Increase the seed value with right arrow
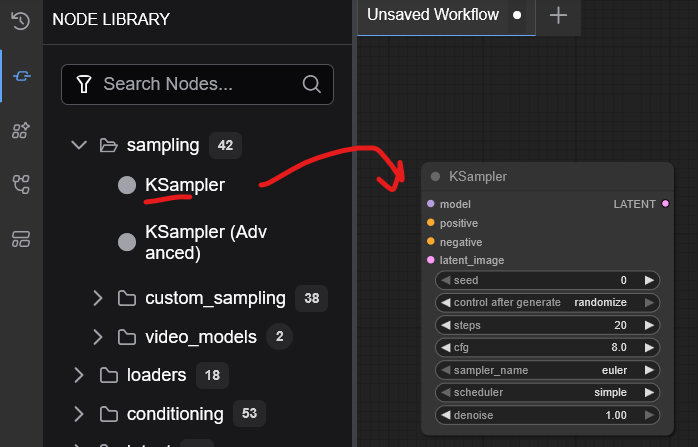Screen dimensions: 698x447 [x=649, y=281]
